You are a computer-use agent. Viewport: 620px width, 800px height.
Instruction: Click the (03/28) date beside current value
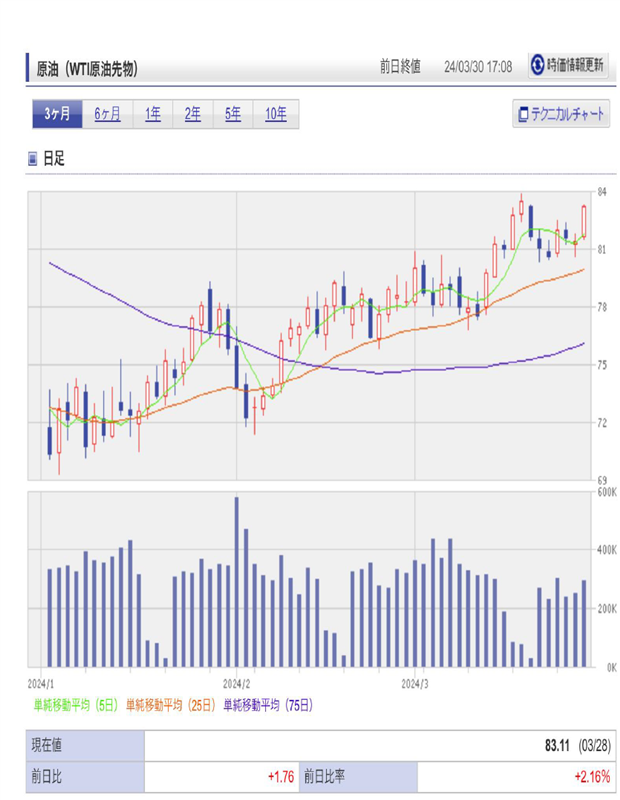point(594,745)
